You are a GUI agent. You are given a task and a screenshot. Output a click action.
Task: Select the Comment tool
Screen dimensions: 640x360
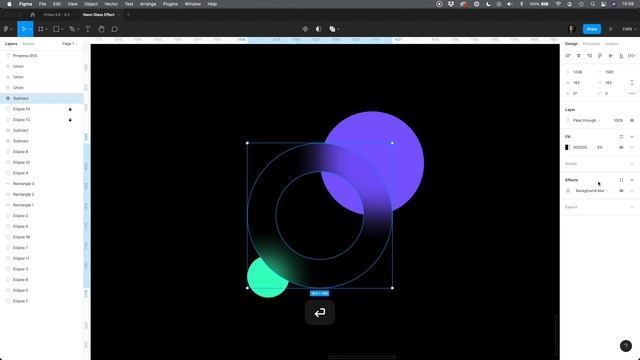(x=115, y=29)
